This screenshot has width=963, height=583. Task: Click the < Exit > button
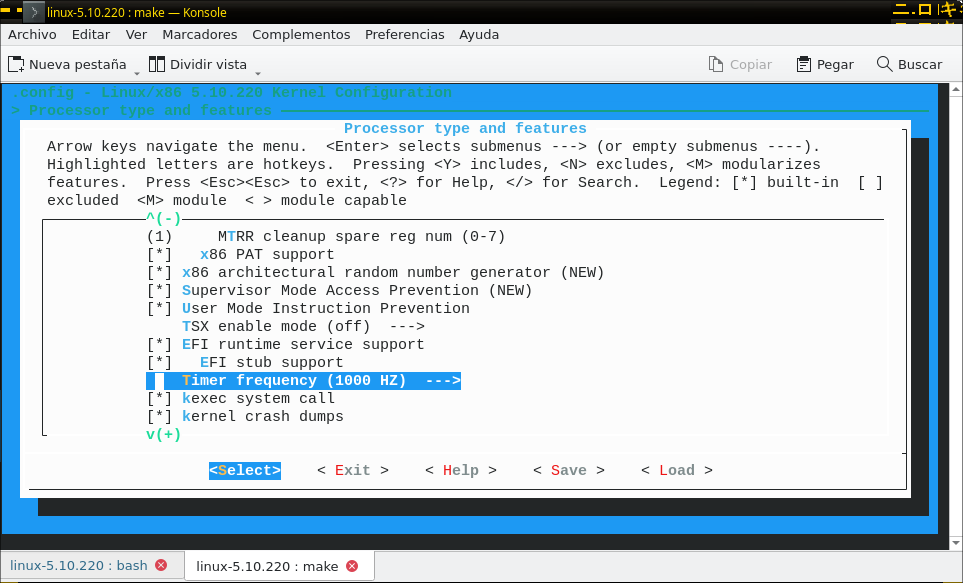point(353,471)
